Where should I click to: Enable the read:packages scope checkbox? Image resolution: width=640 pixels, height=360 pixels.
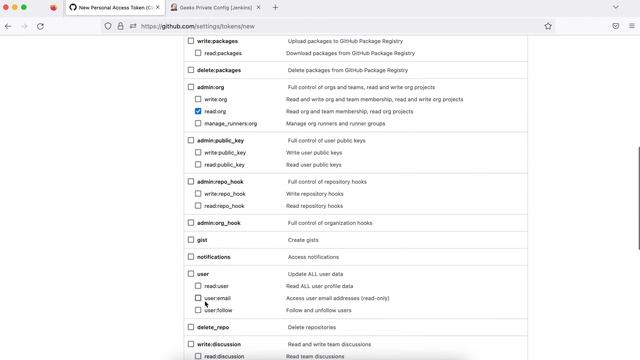point(198,53)
